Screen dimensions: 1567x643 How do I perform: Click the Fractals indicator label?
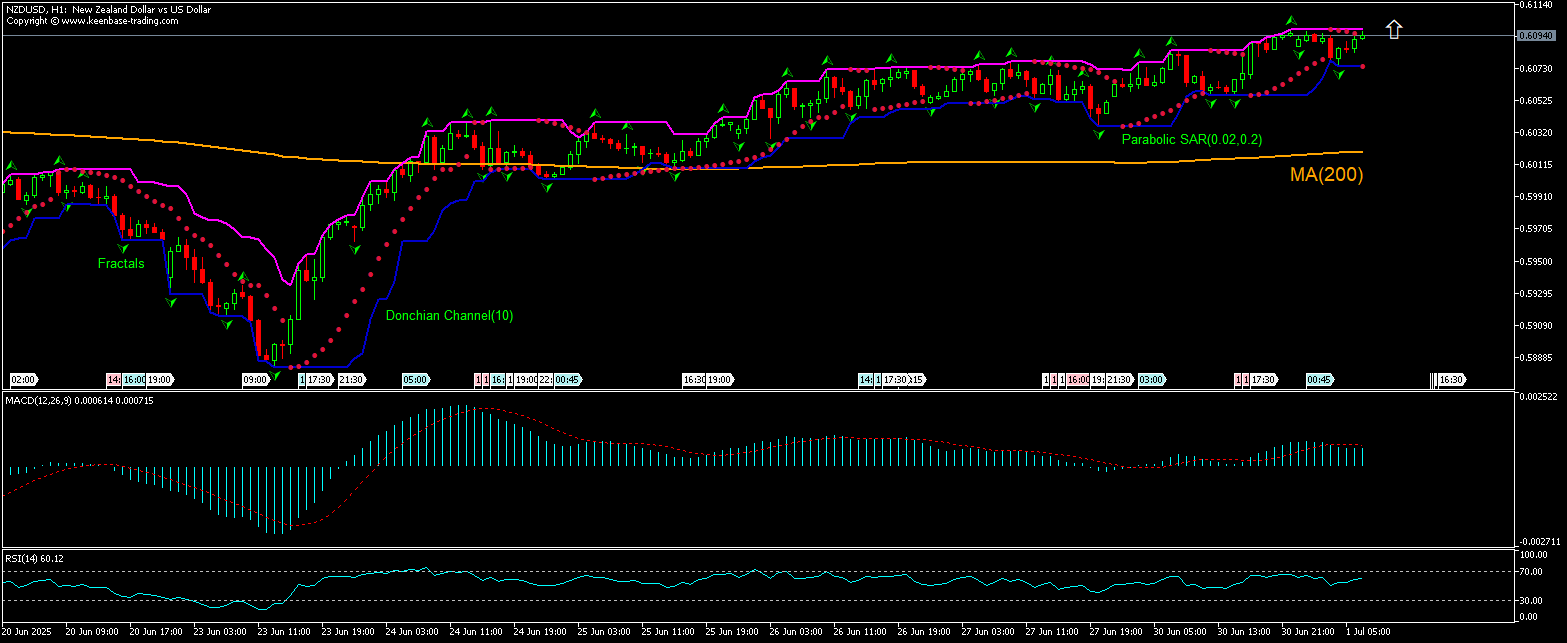[120, 264]
